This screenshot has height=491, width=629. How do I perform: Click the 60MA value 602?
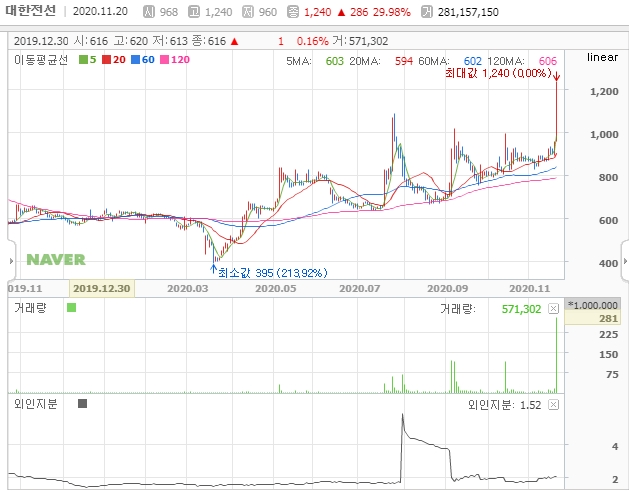coord(473,61)
